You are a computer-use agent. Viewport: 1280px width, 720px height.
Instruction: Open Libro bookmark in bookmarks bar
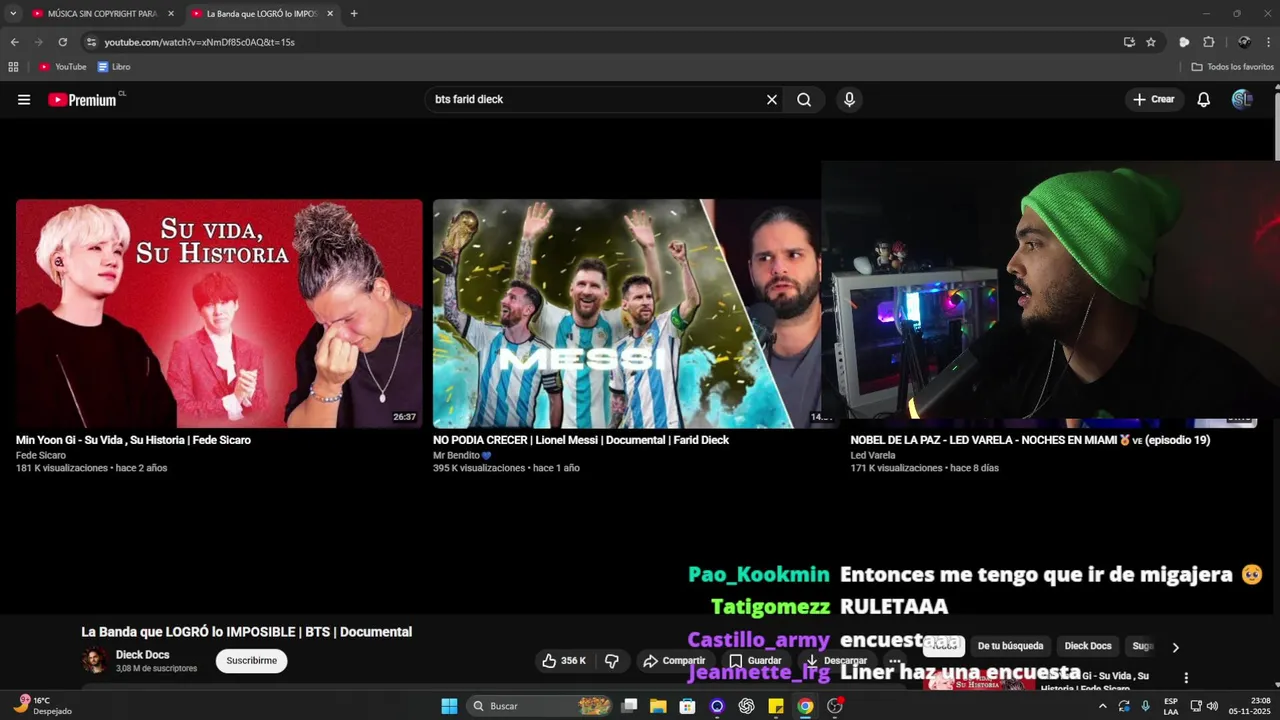coord(114,67)
